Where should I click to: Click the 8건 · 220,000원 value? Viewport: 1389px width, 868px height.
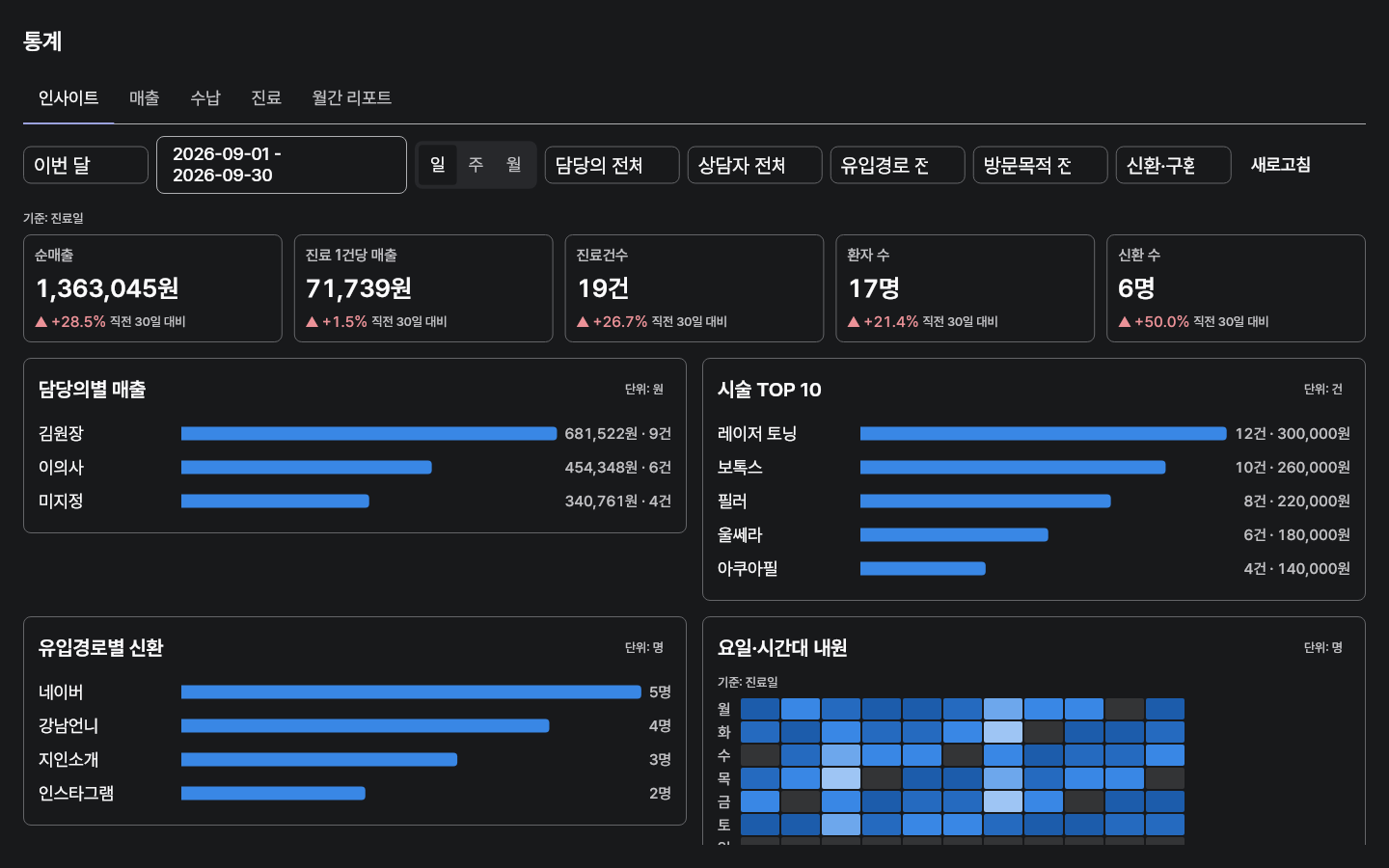[1297, 502]
